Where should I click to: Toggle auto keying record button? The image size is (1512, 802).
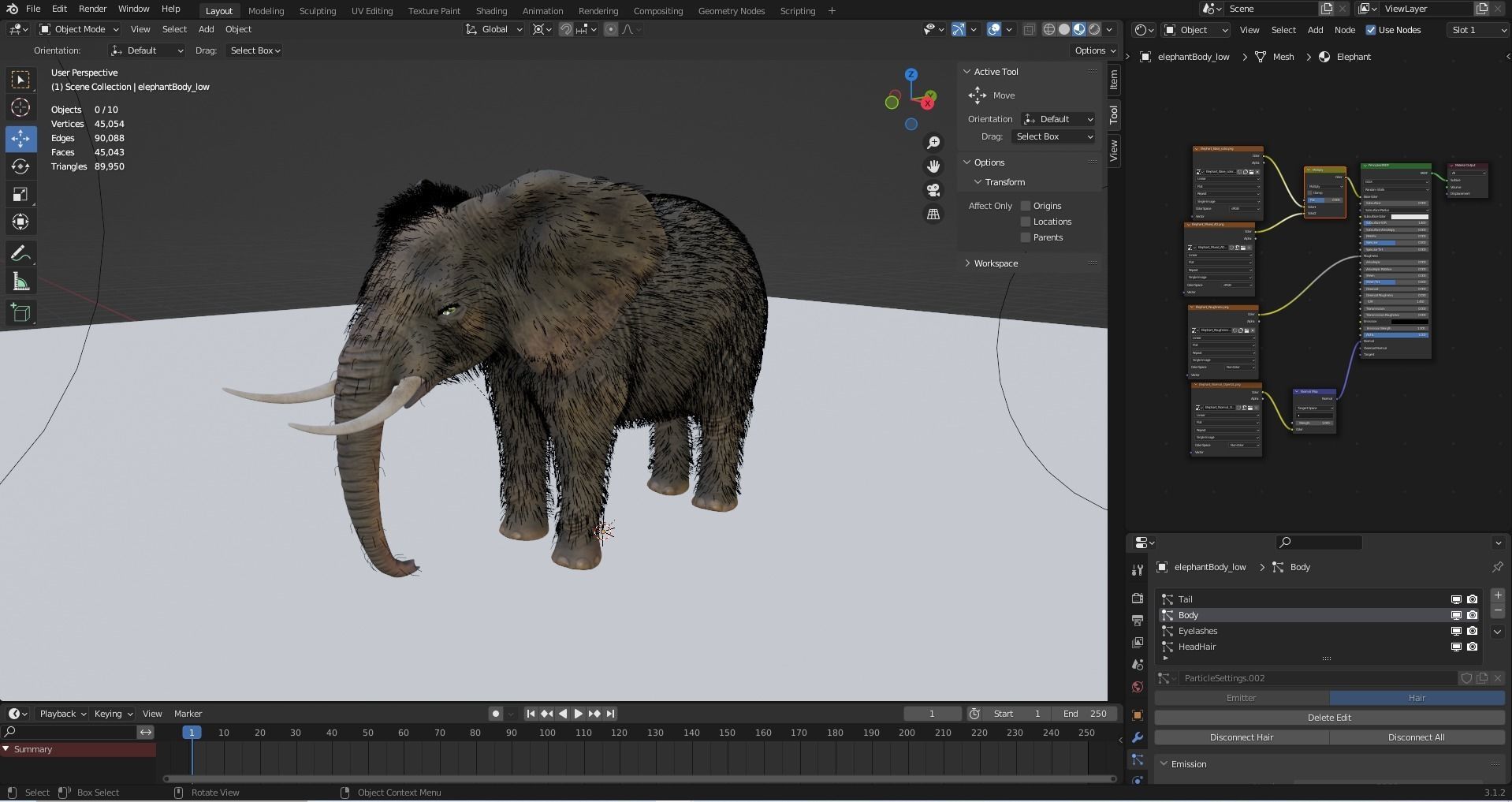pyautogui.click(x=495, y=714)
